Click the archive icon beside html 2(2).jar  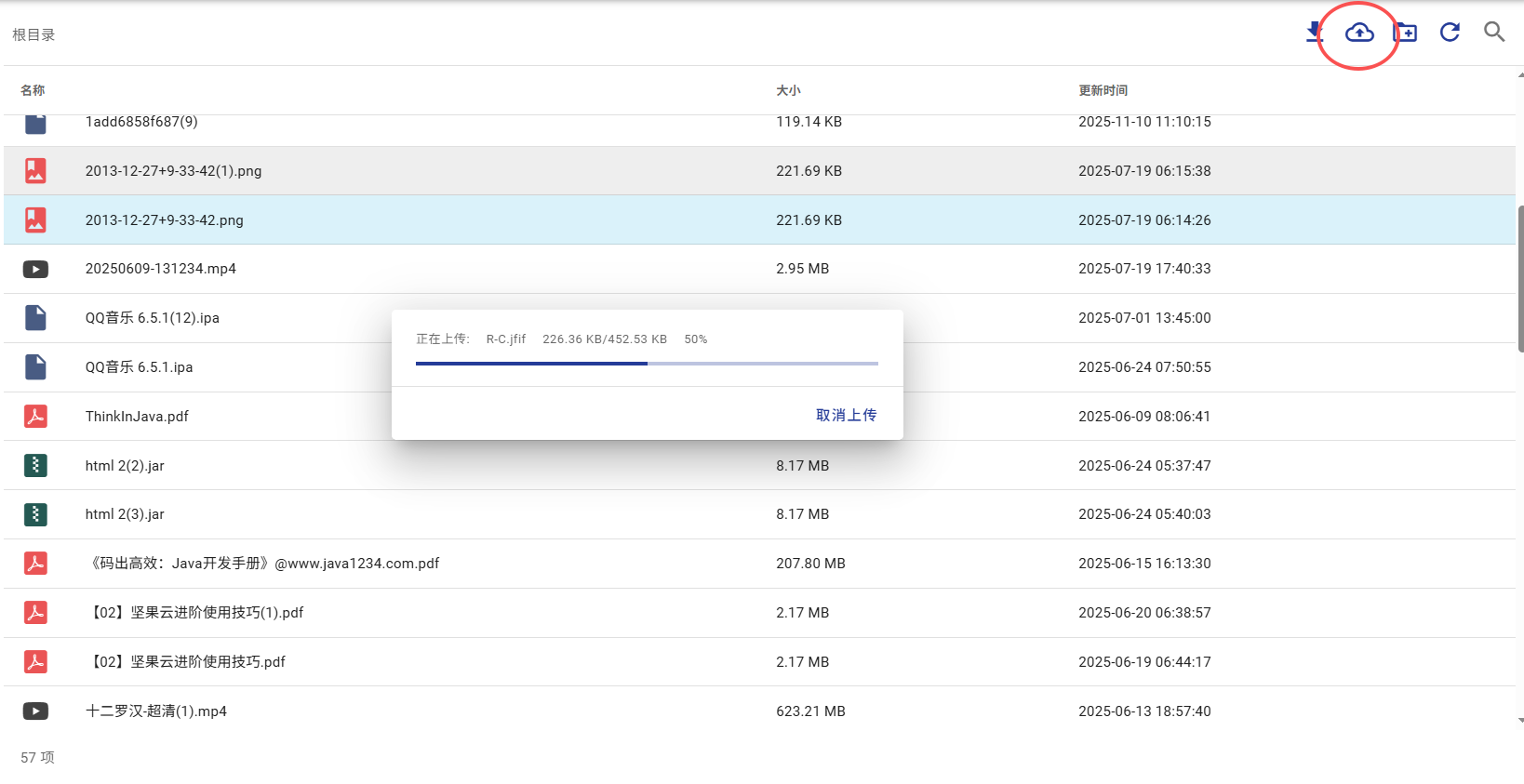[x=35, y=465]
